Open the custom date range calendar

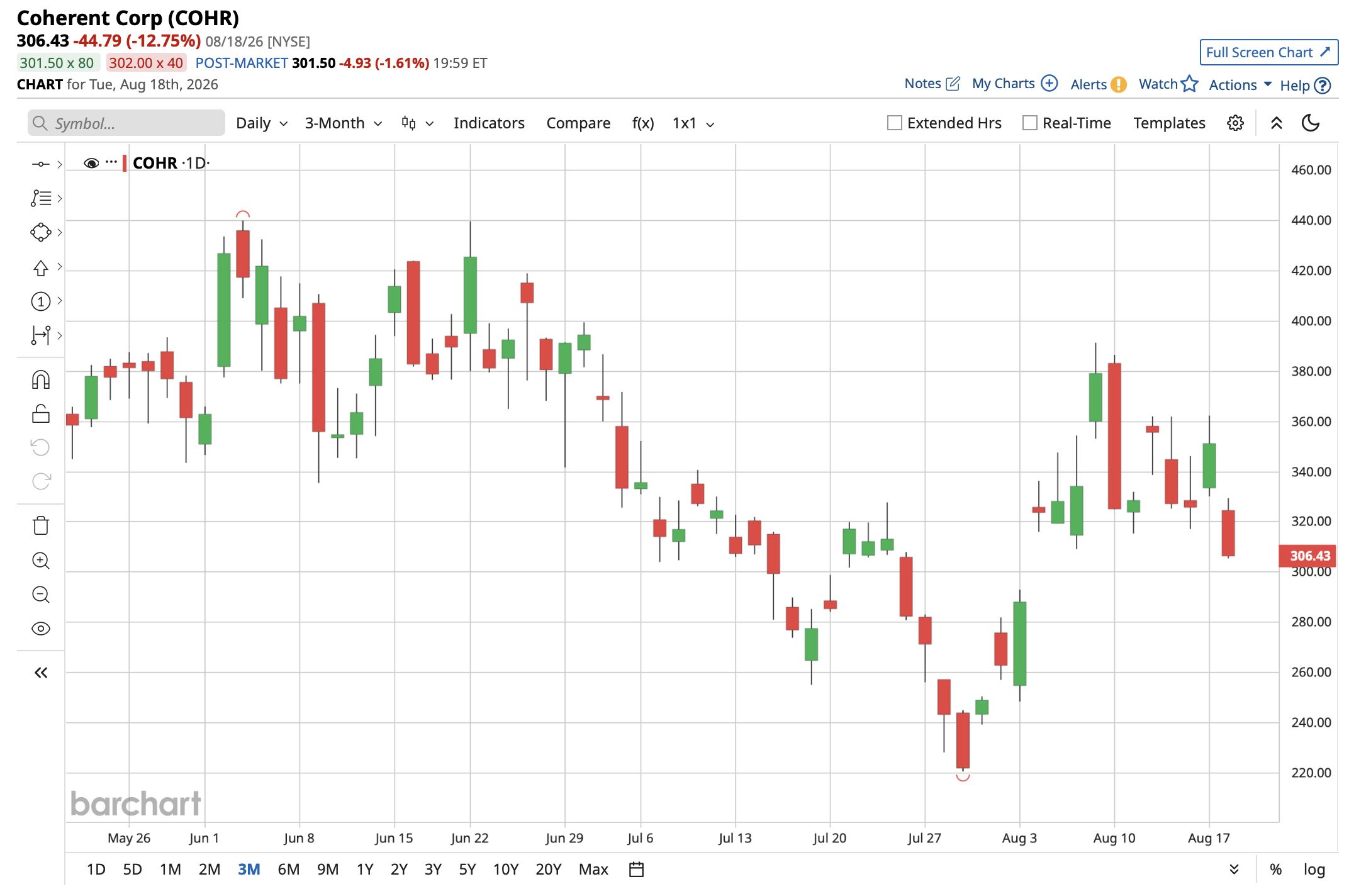[637, 870]
